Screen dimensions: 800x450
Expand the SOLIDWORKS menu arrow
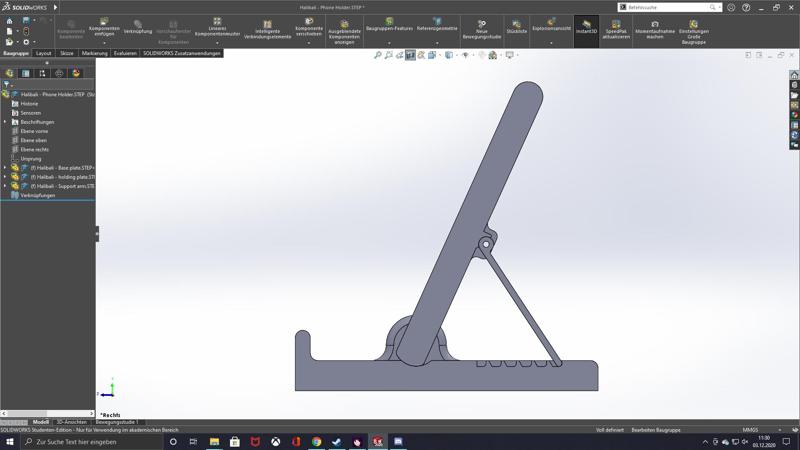[x=56, y=7]
